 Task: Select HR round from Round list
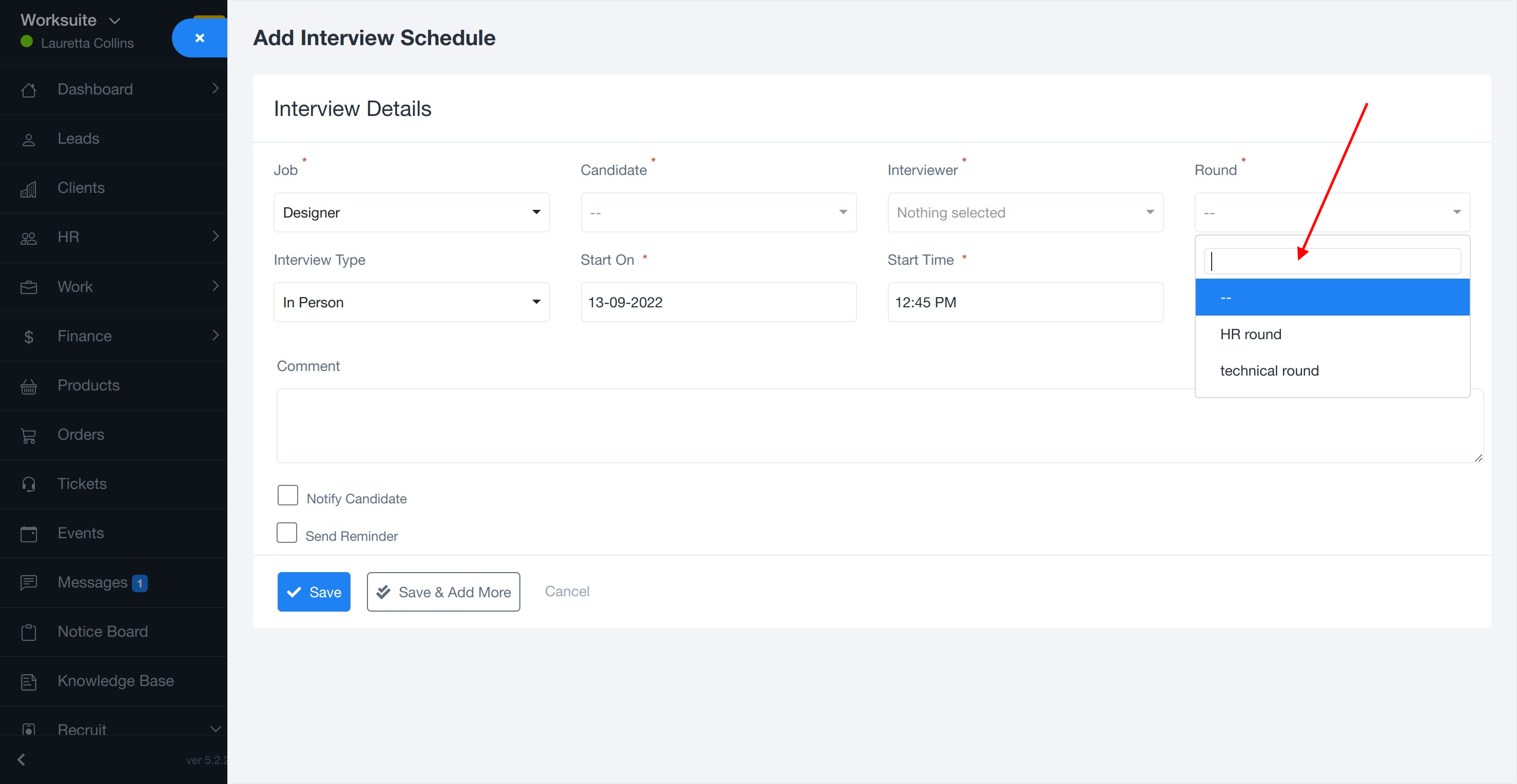(1250, 335)
